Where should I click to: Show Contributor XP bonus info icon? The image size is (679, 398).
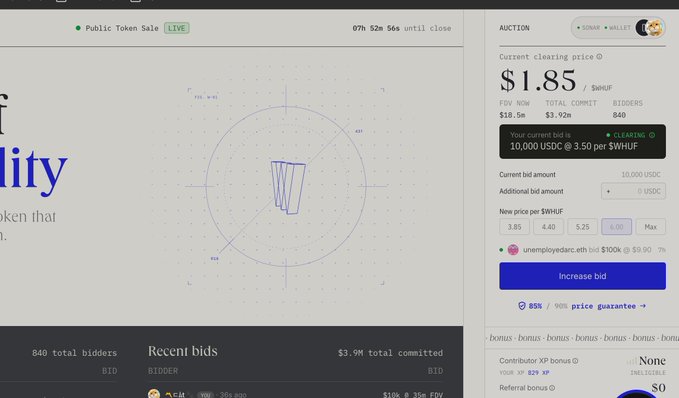coord(576,361)
